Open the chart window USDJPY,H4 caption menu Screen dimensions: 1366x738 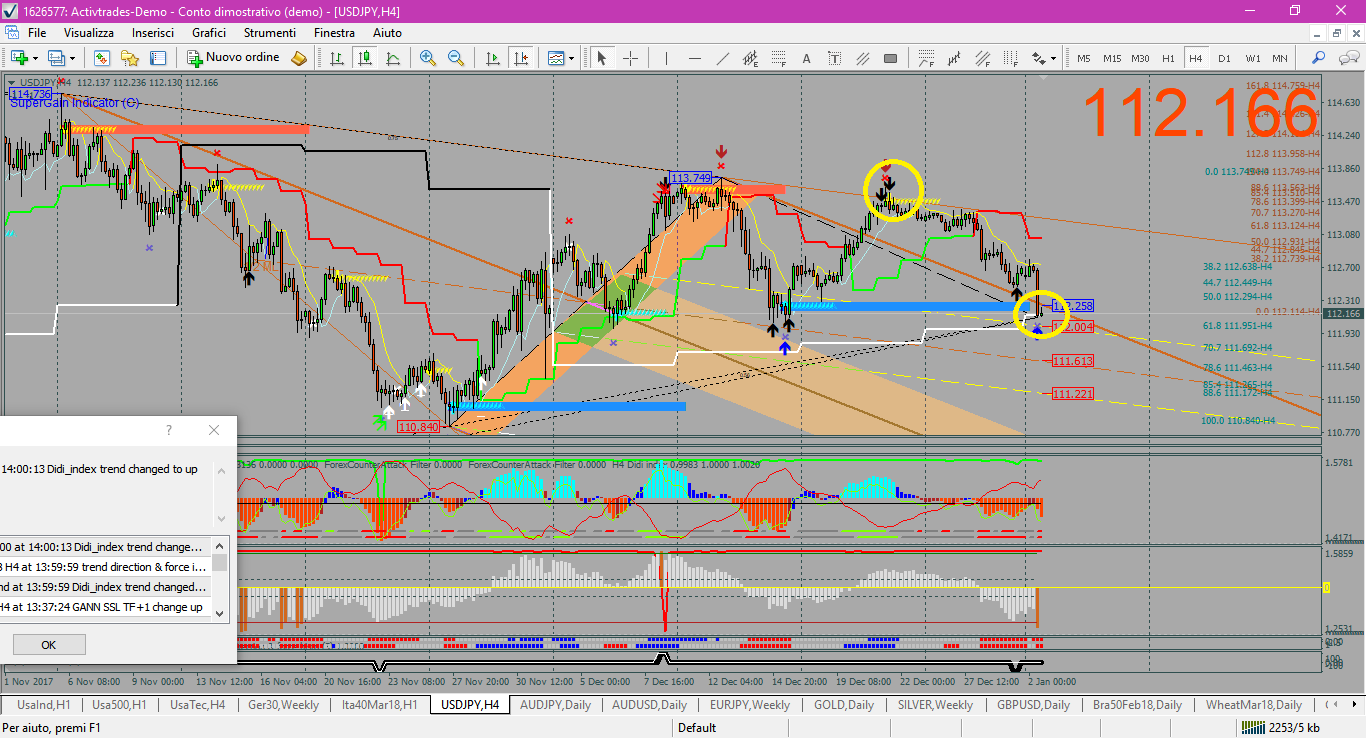coord(12,83)
